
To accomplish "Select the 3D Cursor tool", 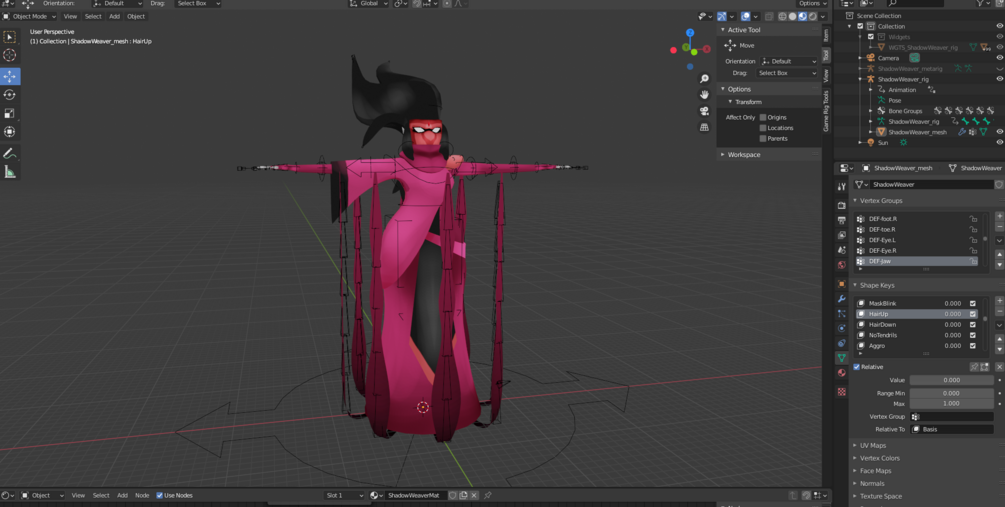I will [10, 56].
